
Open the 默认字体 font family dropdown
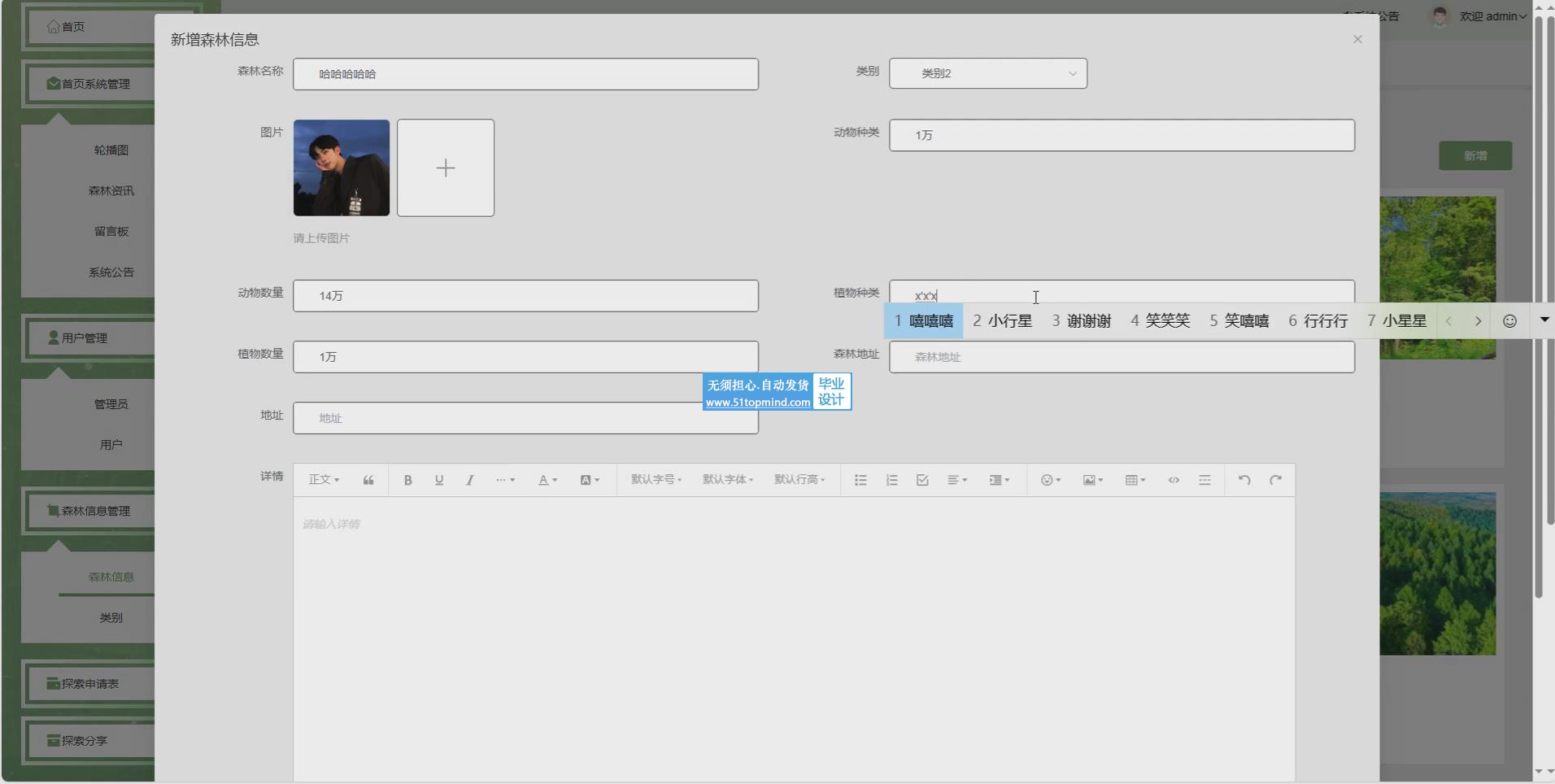click(728, 480)
